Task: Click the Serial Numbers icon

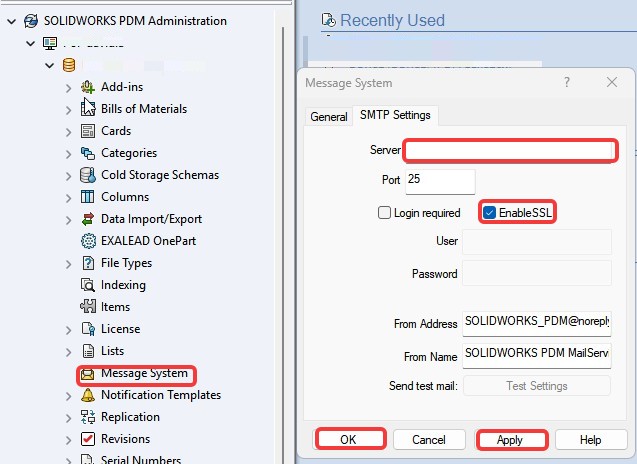Action: tap(88, 459)
